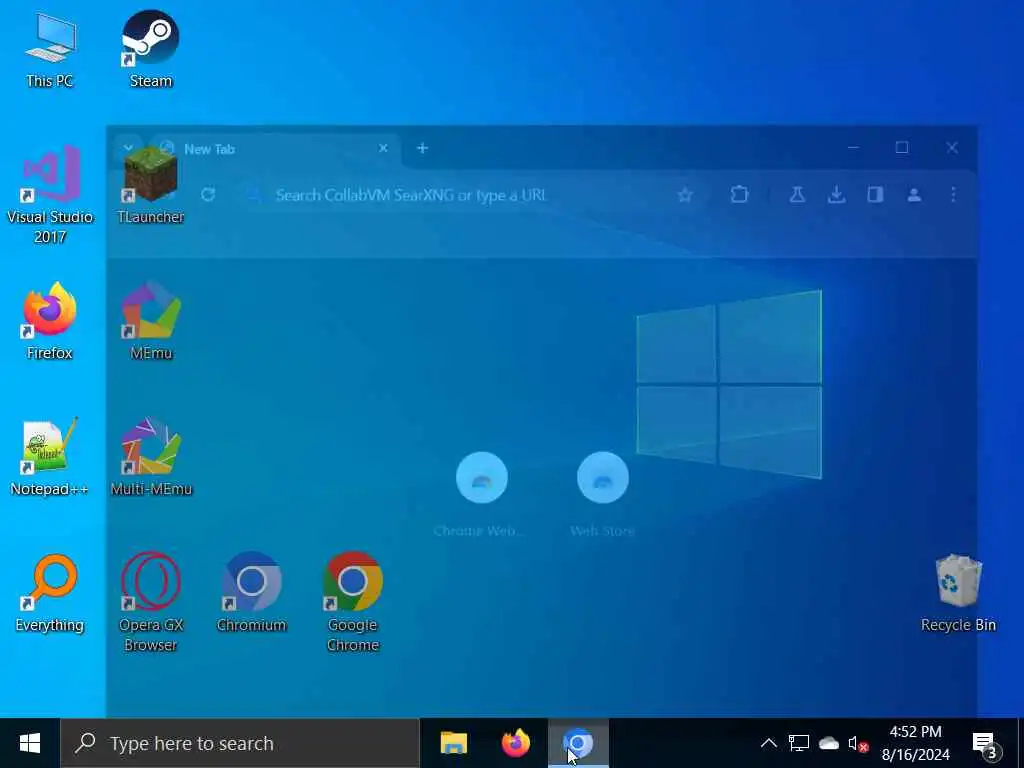The width and height of the screenshot is (1024, 768).
Task: Close the New Tab tab
Action: [383, 148]
